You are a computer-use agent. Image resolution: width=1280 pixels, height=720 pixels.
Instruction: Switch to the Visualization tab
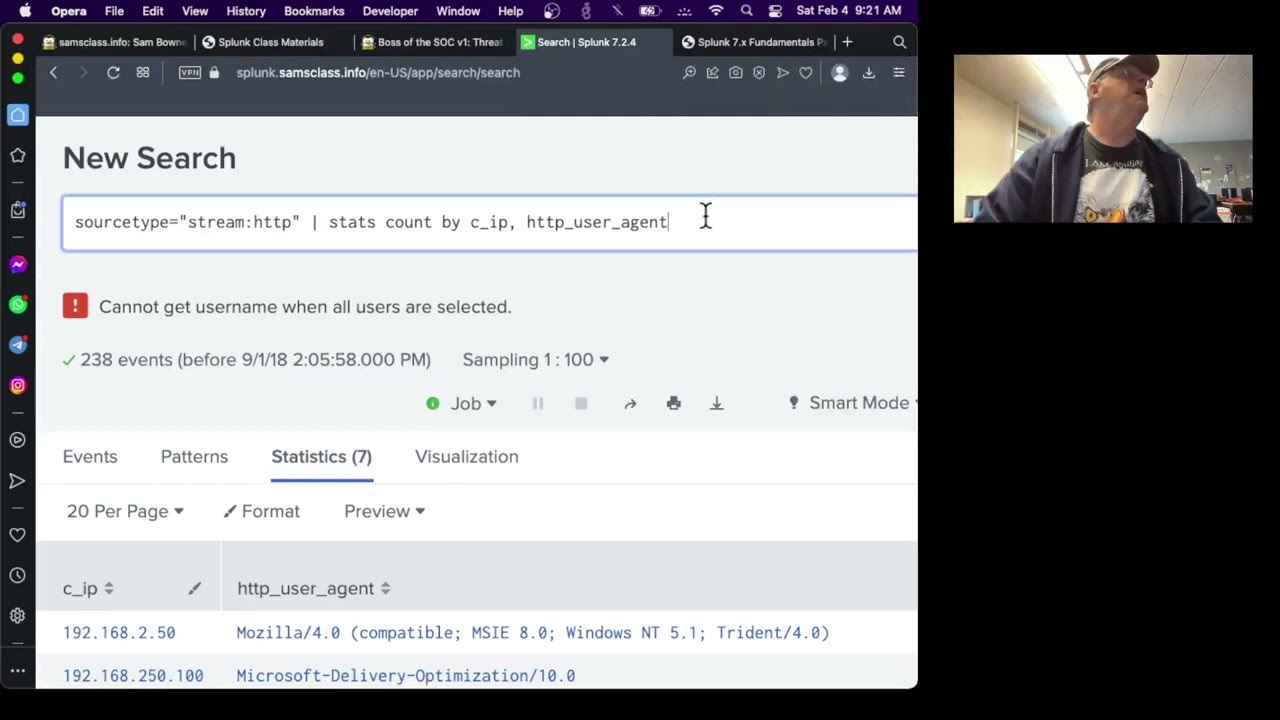467,456
